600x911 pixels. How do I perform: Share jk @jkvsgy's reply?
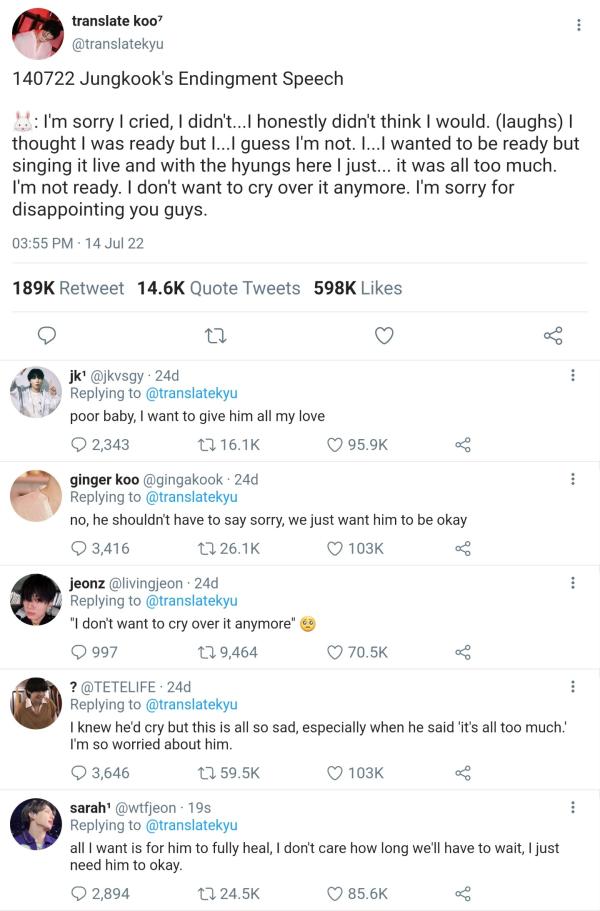[462, 445]
